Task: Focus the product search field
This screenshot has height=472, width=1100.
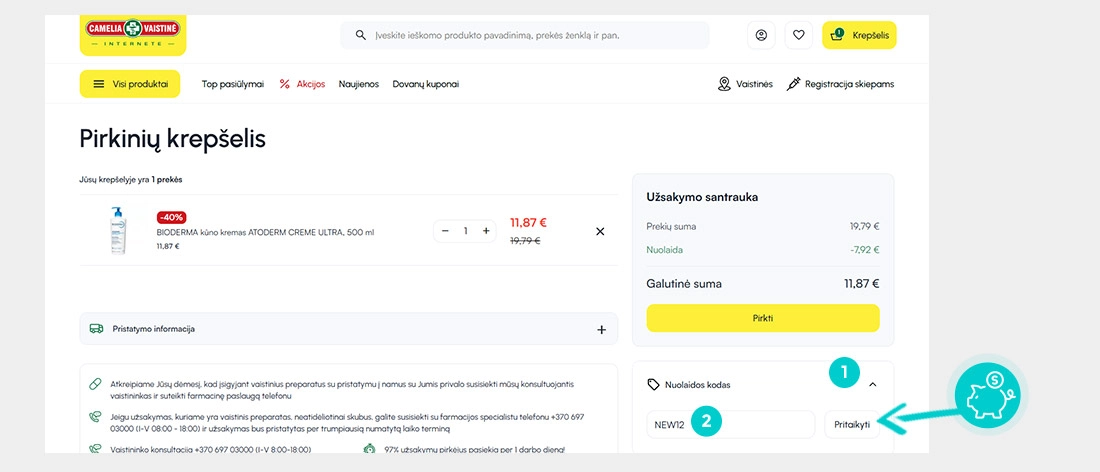Action: click(x=525, y=35)
